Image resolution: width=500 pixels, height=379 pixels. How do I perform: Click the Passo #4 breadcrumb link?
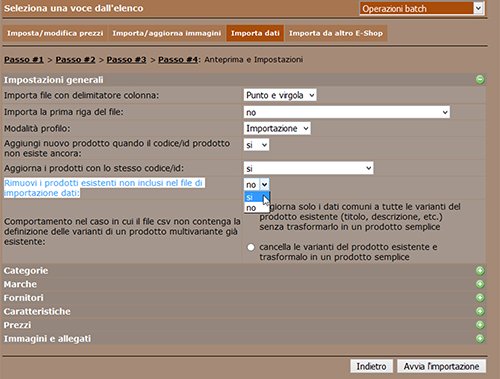(x=178, y=60)
